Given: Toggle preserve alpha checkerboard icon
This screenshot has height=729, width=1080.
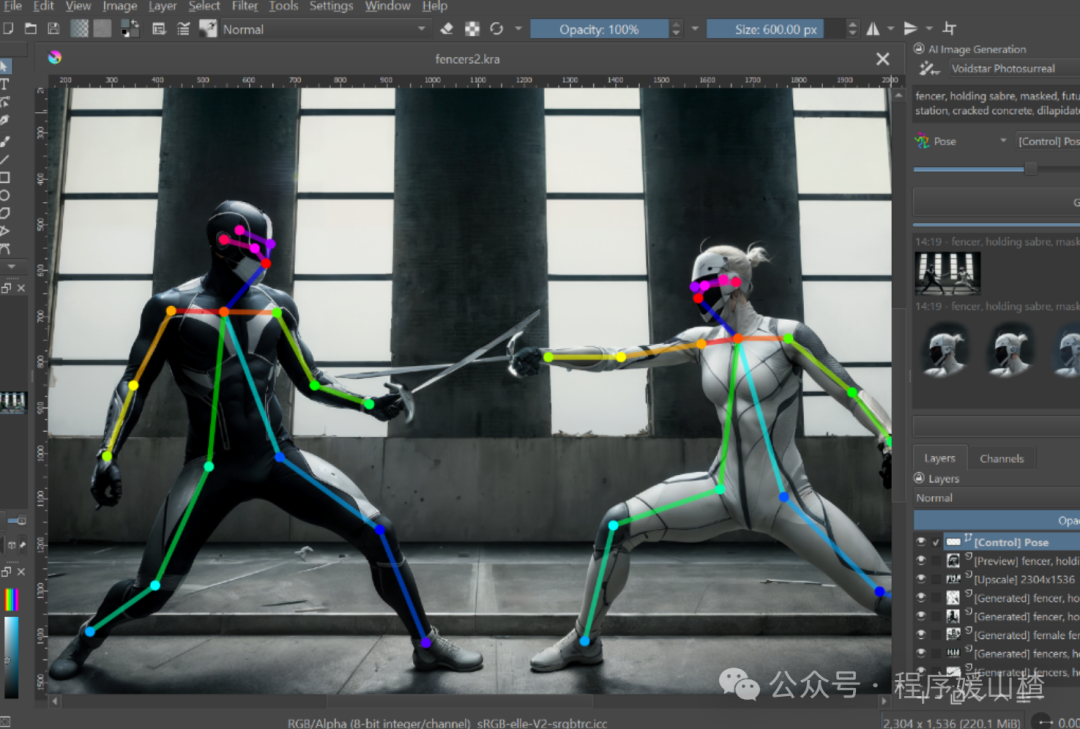Looking at the screenshot, I should tap(472, 29).
